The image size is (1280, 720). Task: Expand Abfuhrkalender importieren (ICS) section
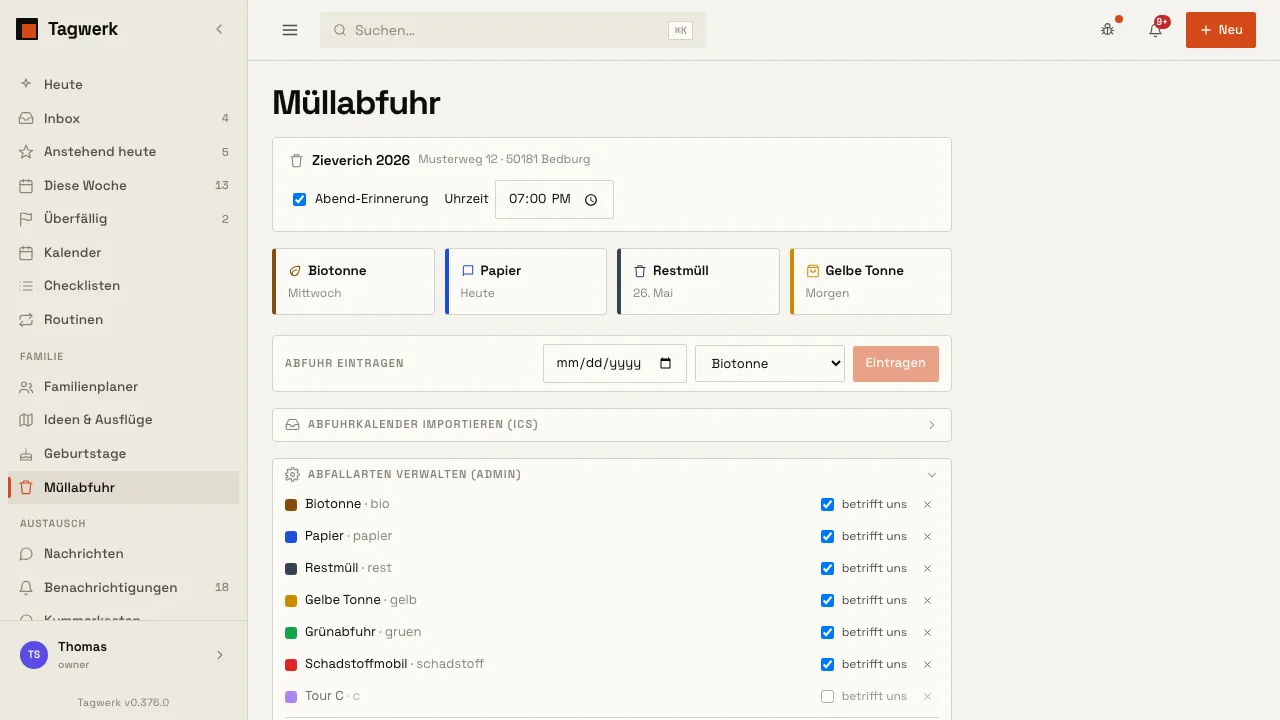[612, 425]
